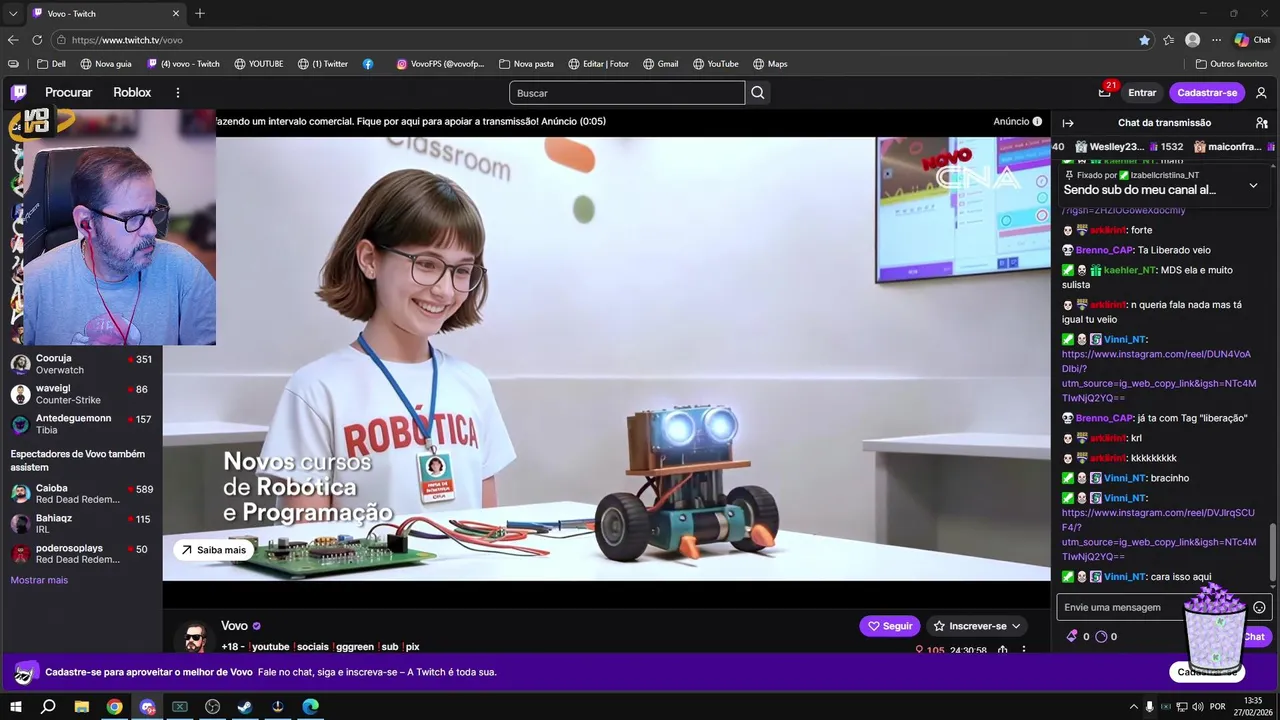This screenshot has height=720, width=1280.
Task: Open Cooruja's Overwatch channel in sidebar
Action: (81, 364)
